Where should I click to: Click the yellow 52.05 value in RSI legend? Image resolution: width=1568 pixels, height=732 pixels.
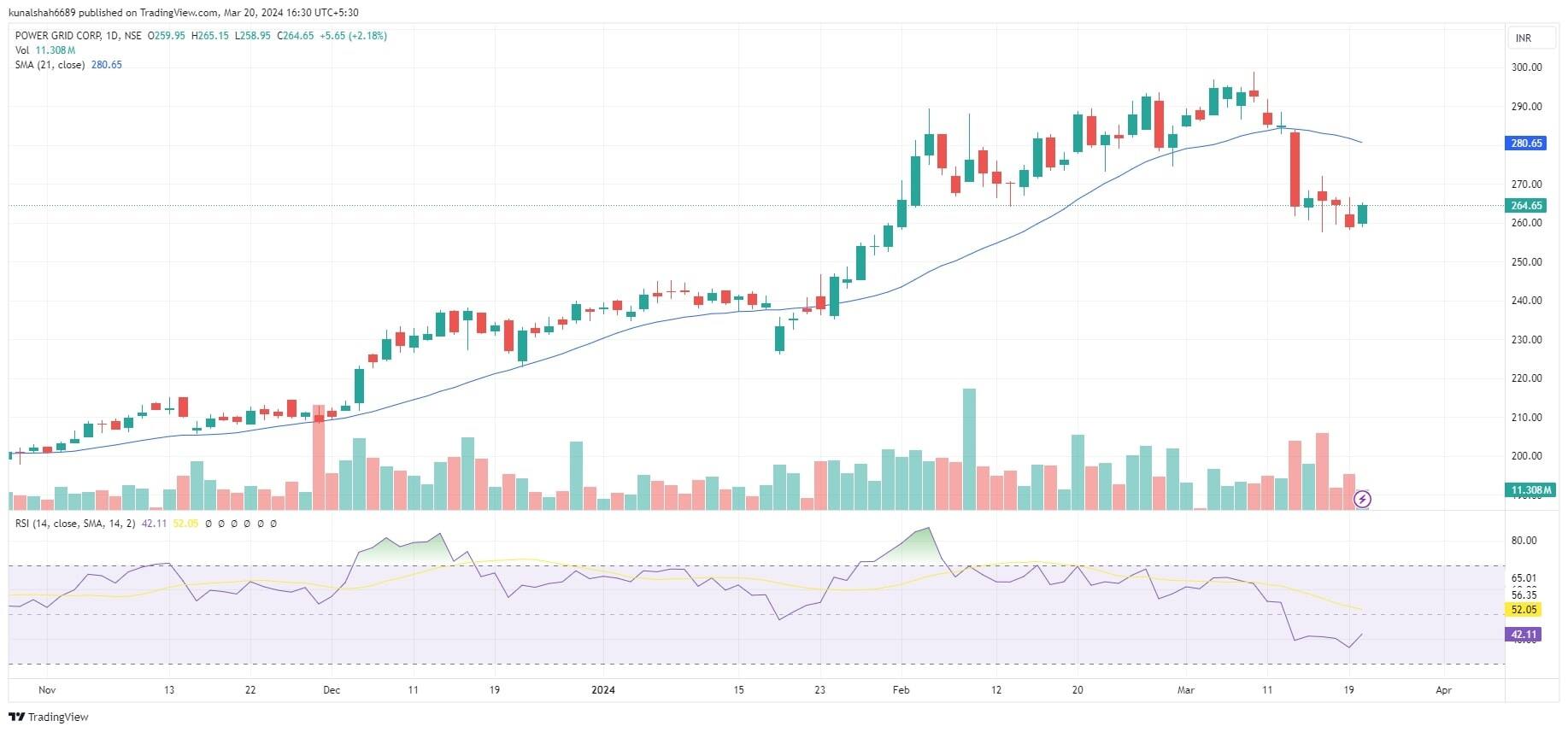tap(185, 524)
